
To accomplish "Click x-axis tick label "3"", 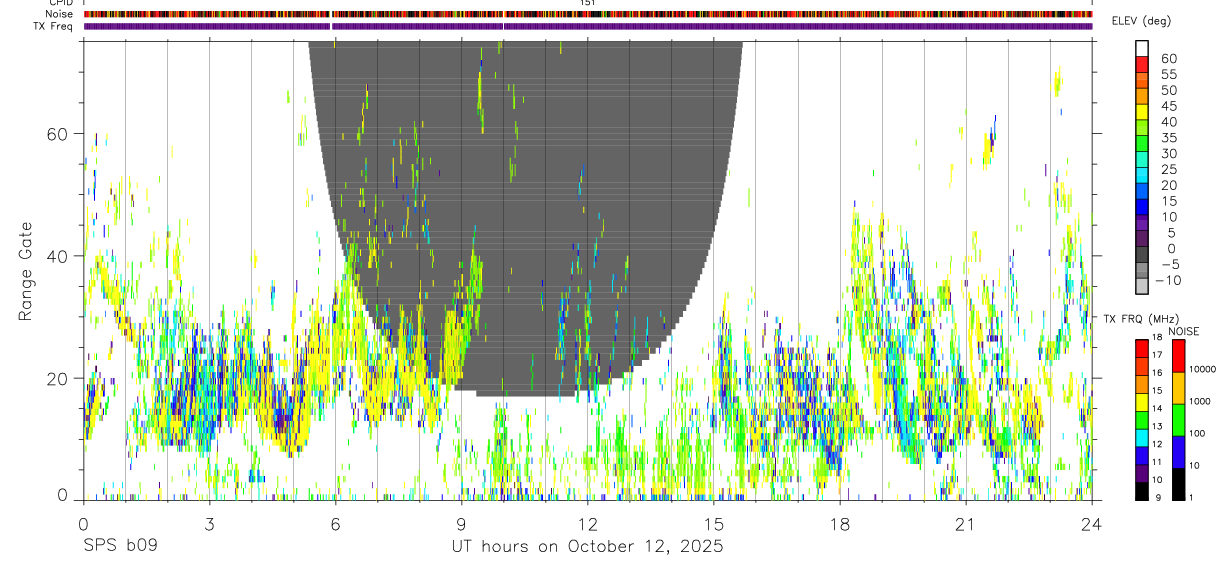I will [209, 524].
